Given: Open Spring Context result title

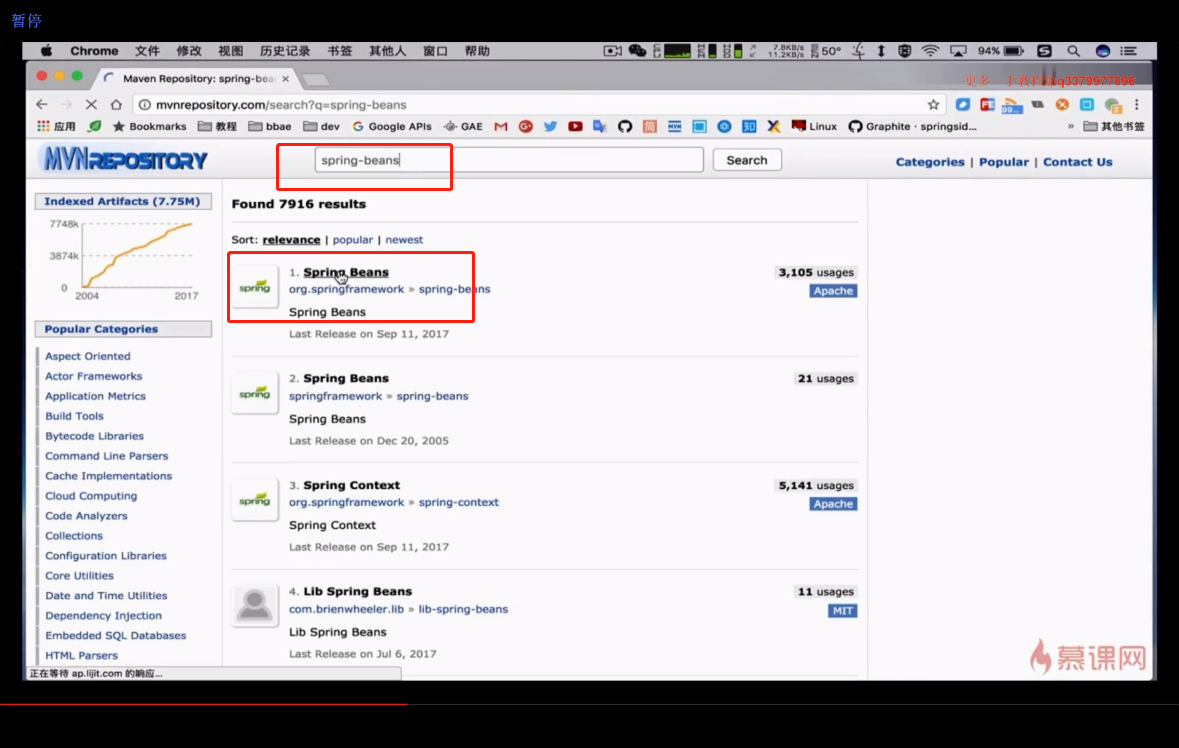Looking at the screenshot, I should pyautogui.click(x=351, y=485).
